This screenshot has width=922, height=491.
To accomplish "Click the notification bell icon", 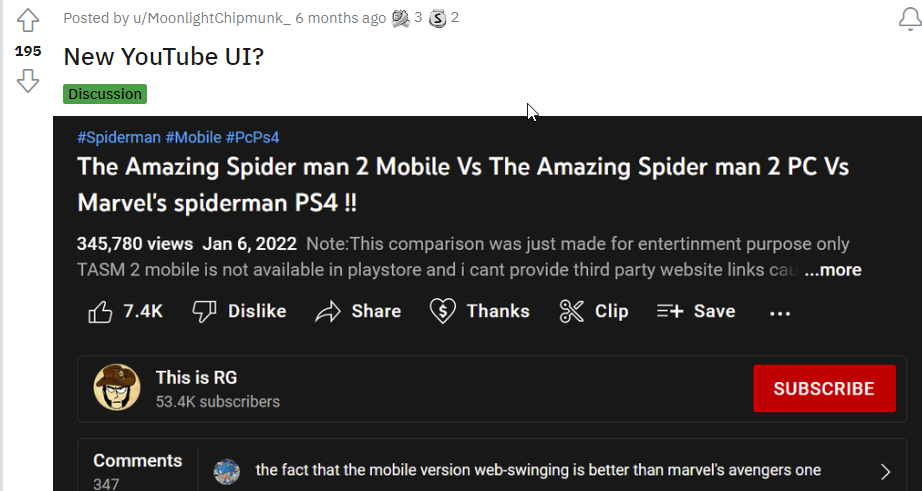I will [x=909, y=19].
